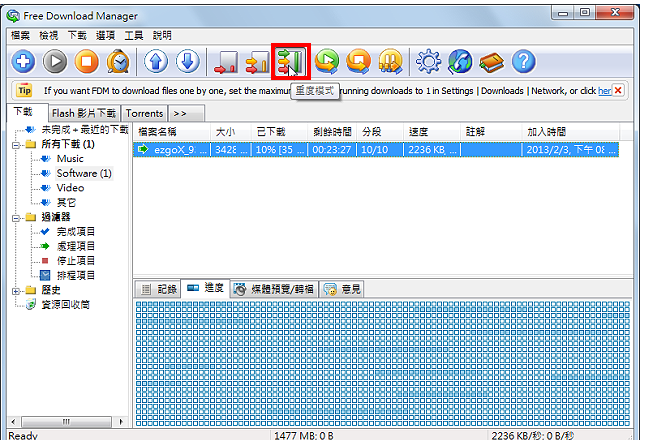Switch to the Flash 影片下載 tab

tap(84, 113)
